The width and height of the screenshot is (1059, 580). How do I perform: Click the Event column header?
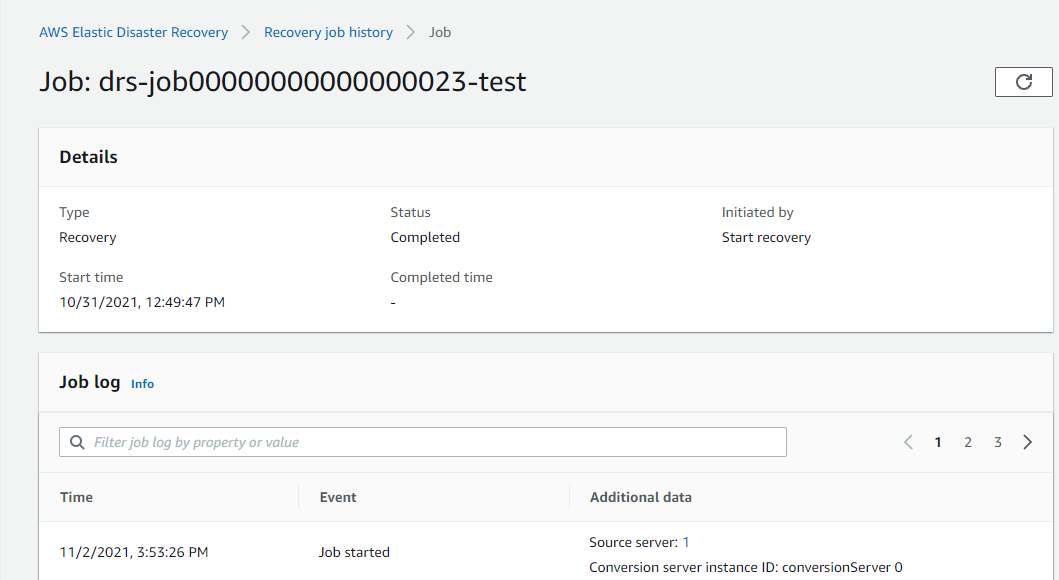[x=338, y=497]
